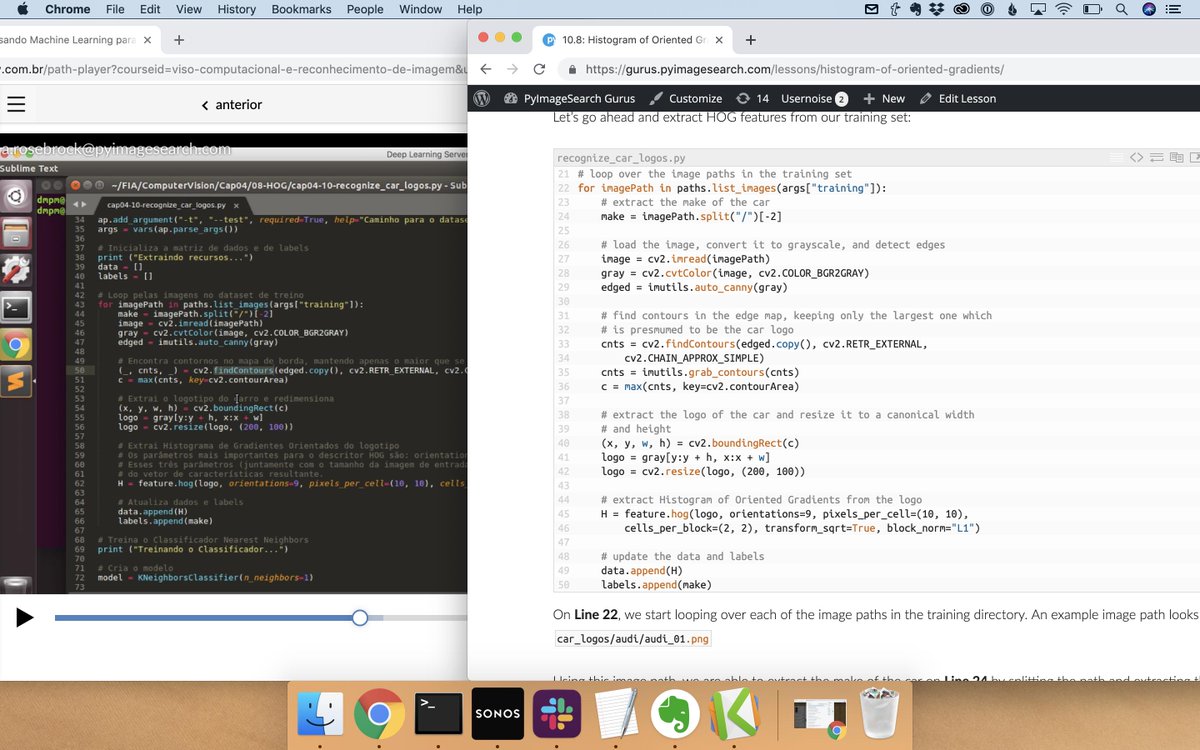Open the Chrome application menu
The image size is (1200, 750).
[x=67, y=9]
